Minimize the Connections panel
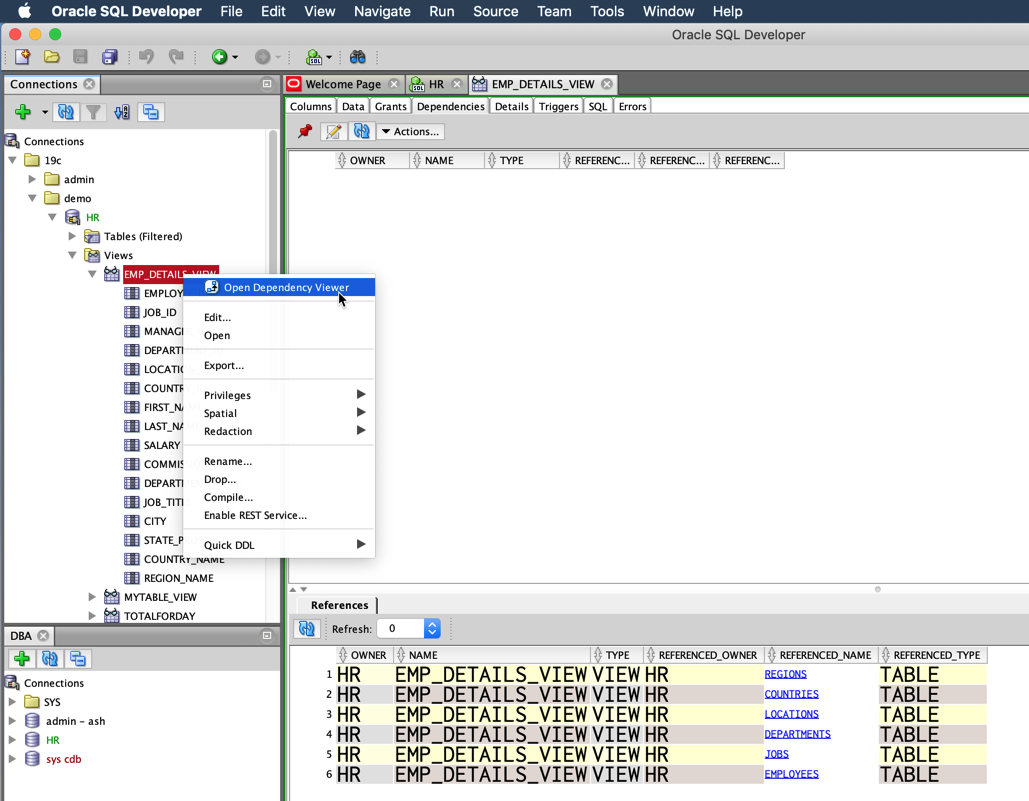The height and width of the screenshot is (801, 1029). [x=267, y=84]
